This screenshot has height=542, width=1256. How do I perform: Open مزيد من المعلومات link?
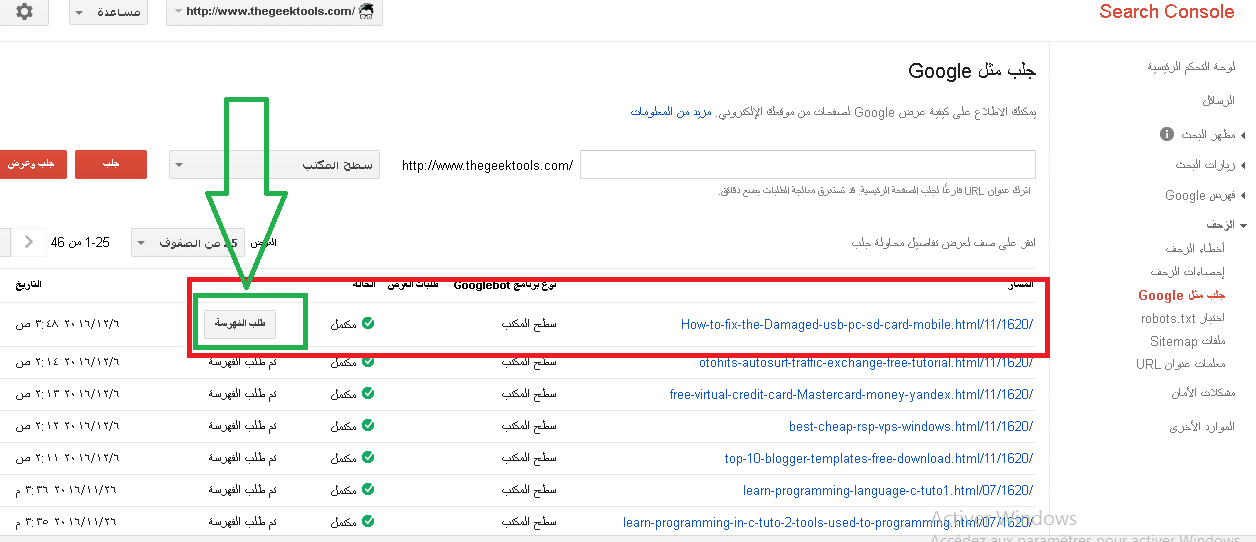(x=671, y=112)
